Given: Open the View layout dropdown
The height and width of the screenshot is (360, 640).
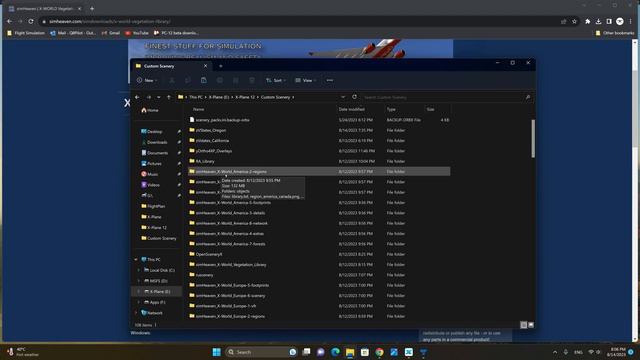Looking at the screenshot, I should (x=305, y=80).
